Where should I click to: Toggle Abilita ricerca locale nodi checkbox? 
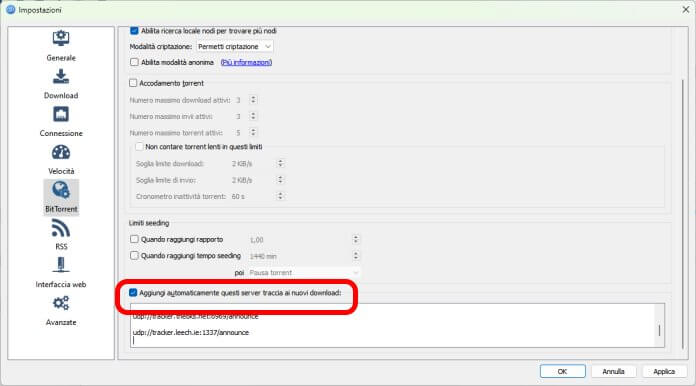point(134,31)
